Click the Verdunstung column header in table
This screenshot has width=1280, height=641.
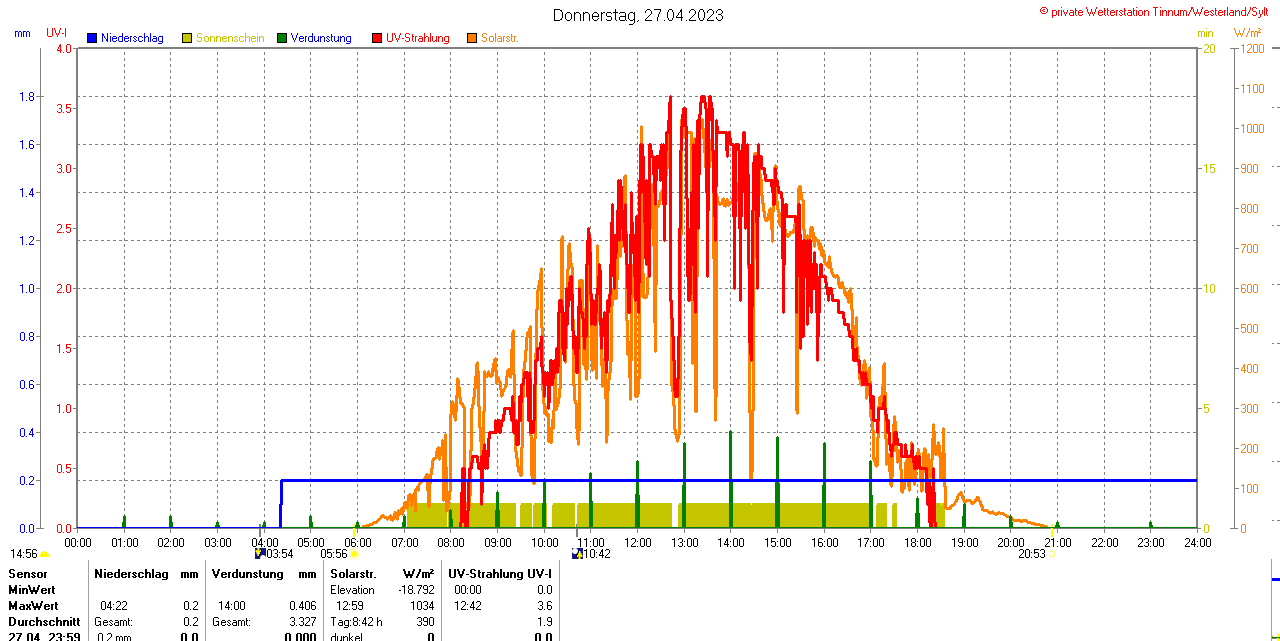coord(243,574)
